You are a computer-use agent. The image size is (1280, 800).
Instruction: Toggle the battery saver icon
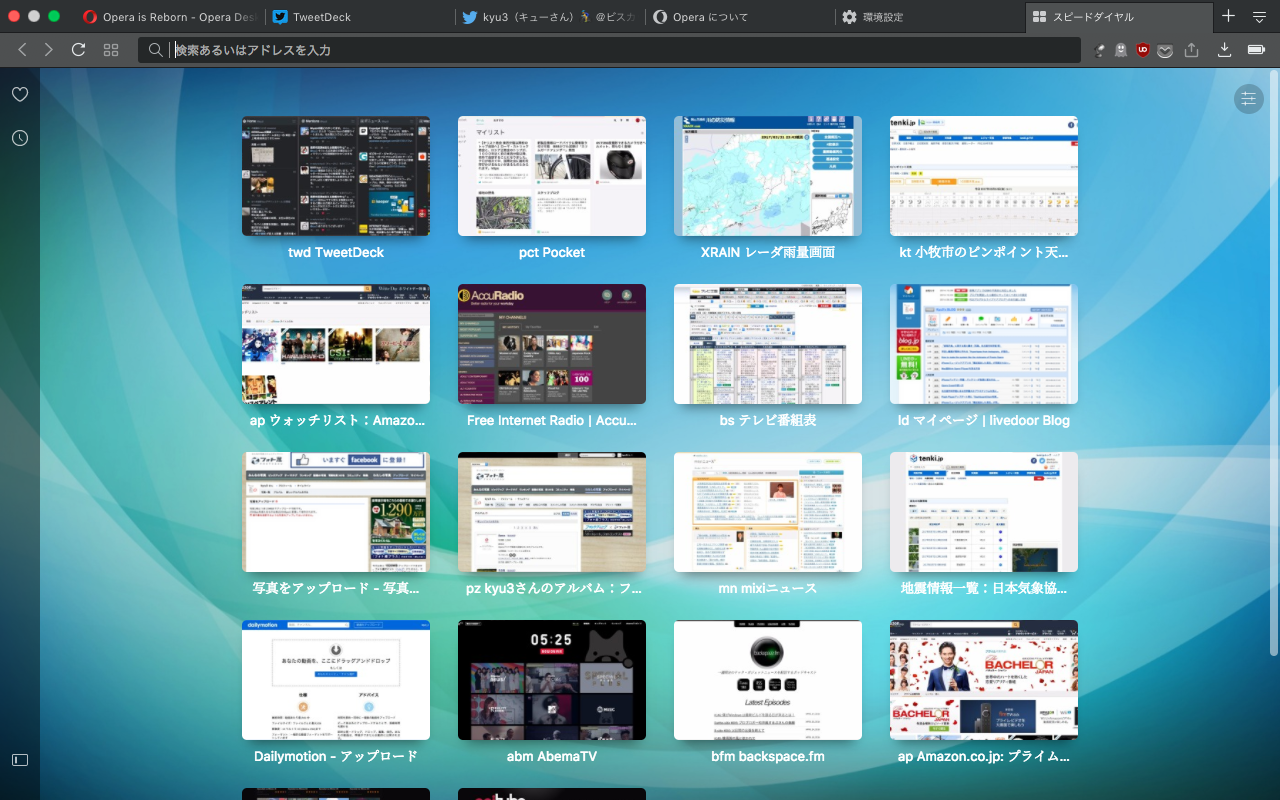point(1256,49)
